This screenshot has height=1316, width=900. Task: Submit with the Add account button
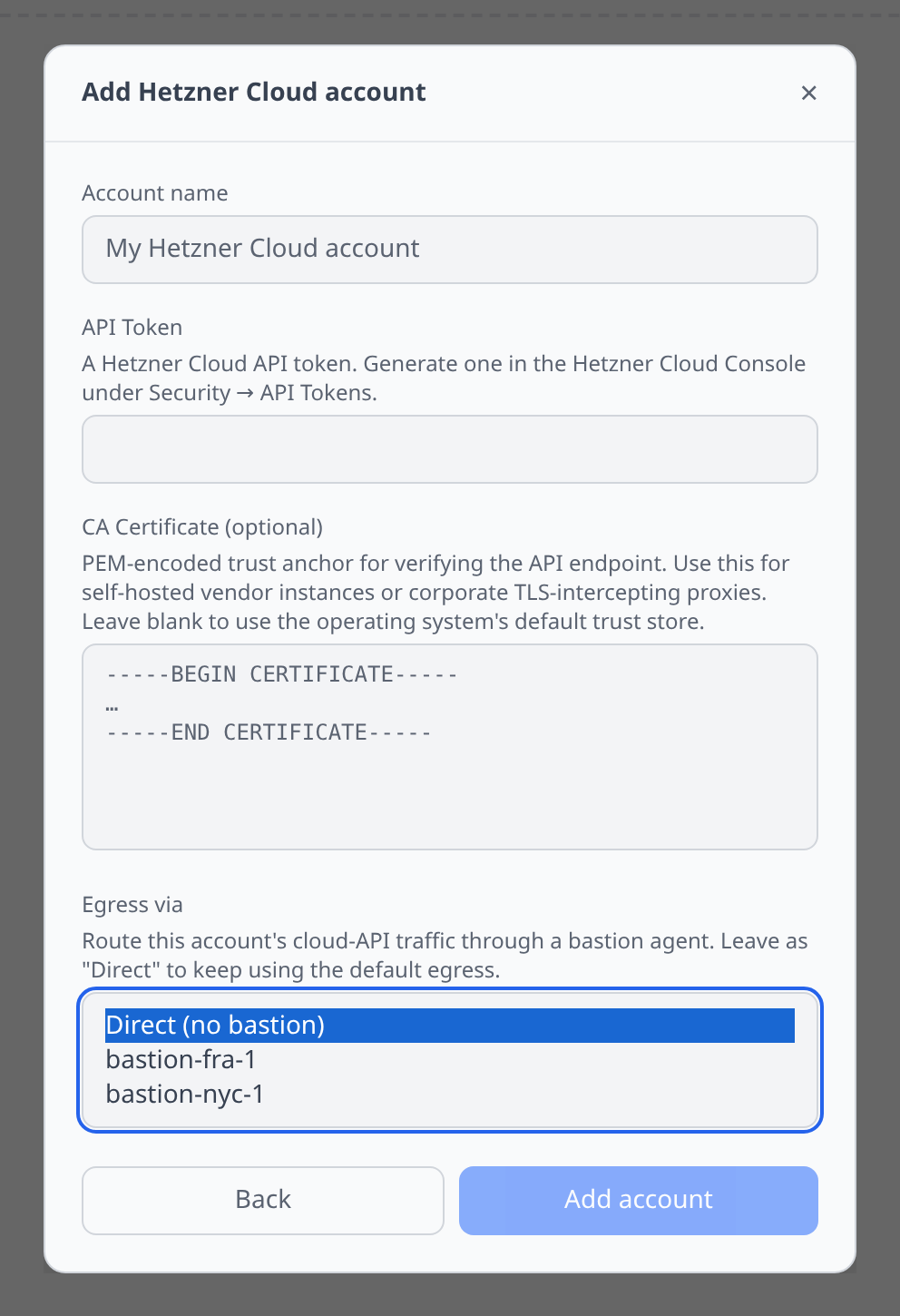[639, 1201]
